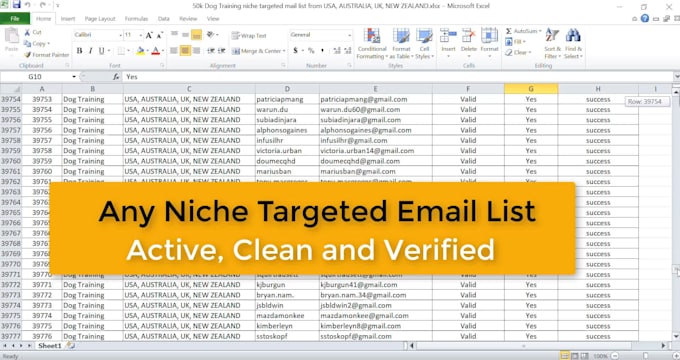The image size is (680, 360).
Task: Cut the selected cells
Action: coord(33,32)
